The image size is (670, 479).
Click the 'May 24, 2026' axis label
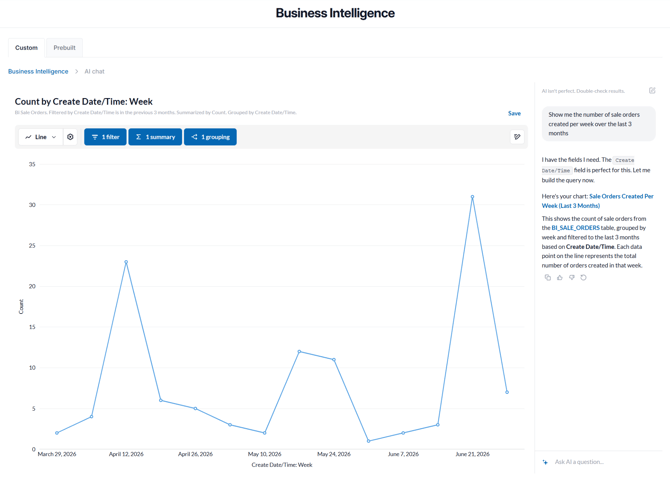point(334,454)
